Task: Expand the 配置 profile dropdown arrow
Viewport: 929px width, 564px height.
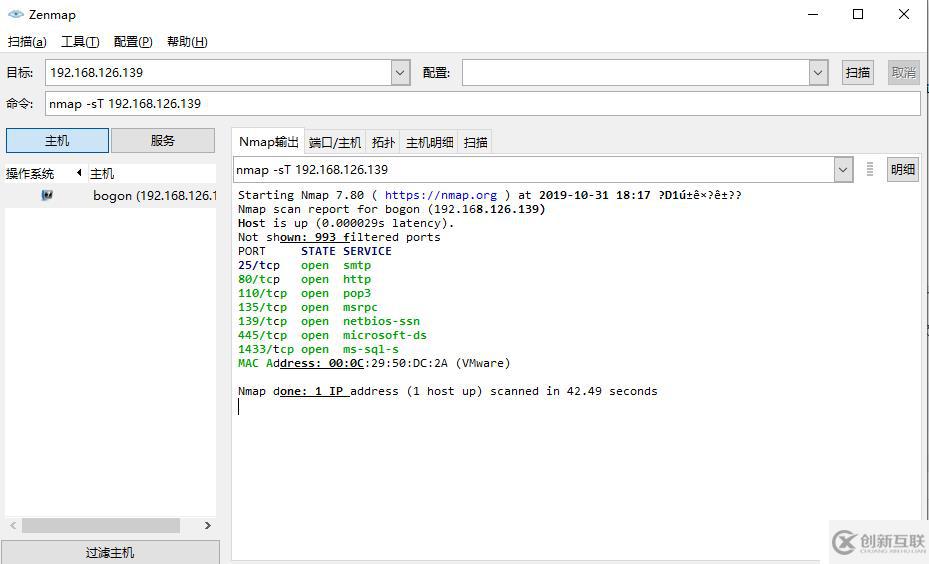Action: tap(818, 73)
